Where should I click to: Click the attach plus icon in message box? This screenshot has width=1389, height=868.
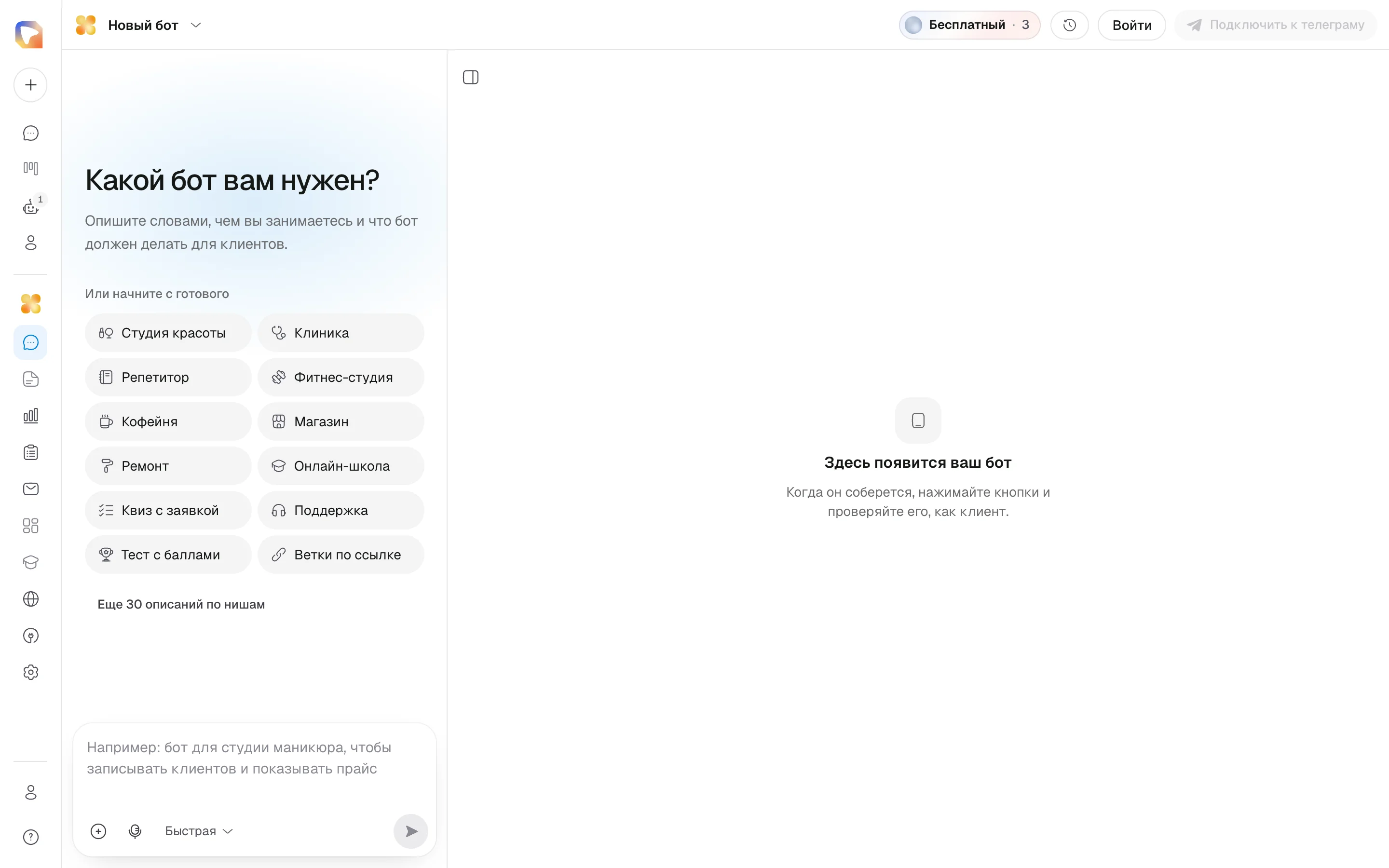[x=98, y=831]
